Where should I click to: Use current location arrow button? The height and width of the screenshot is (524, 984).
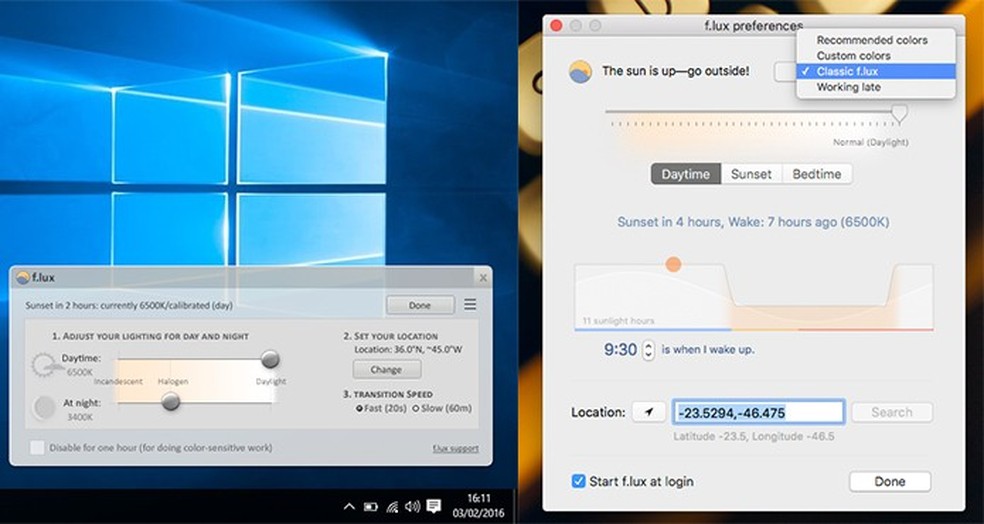[x=649, y=412]
